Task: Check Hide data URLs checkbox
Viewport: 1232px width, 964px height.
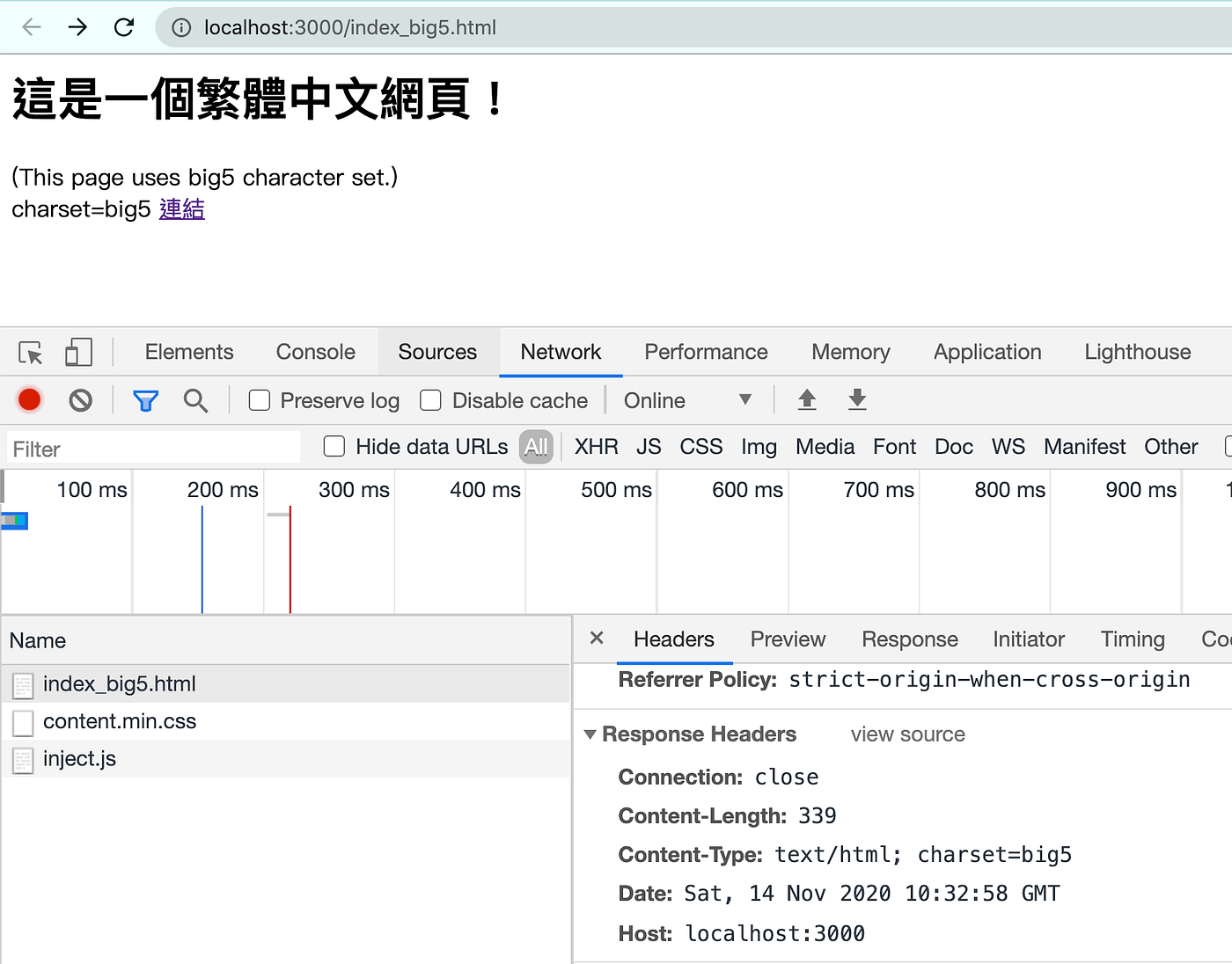Action: (334, 447)
